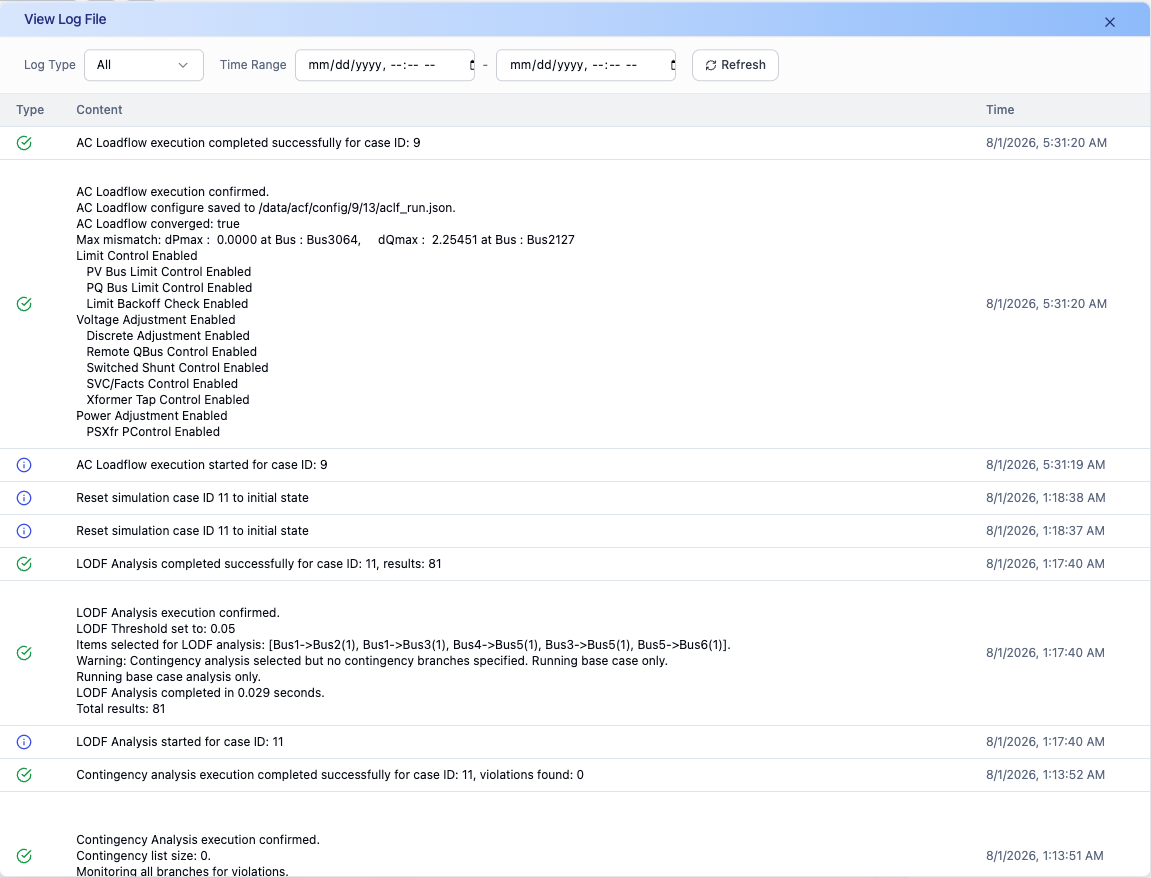Close the View Log File dialog
This screenshot has height=878, width=1151.
(x=1110, y=22)
